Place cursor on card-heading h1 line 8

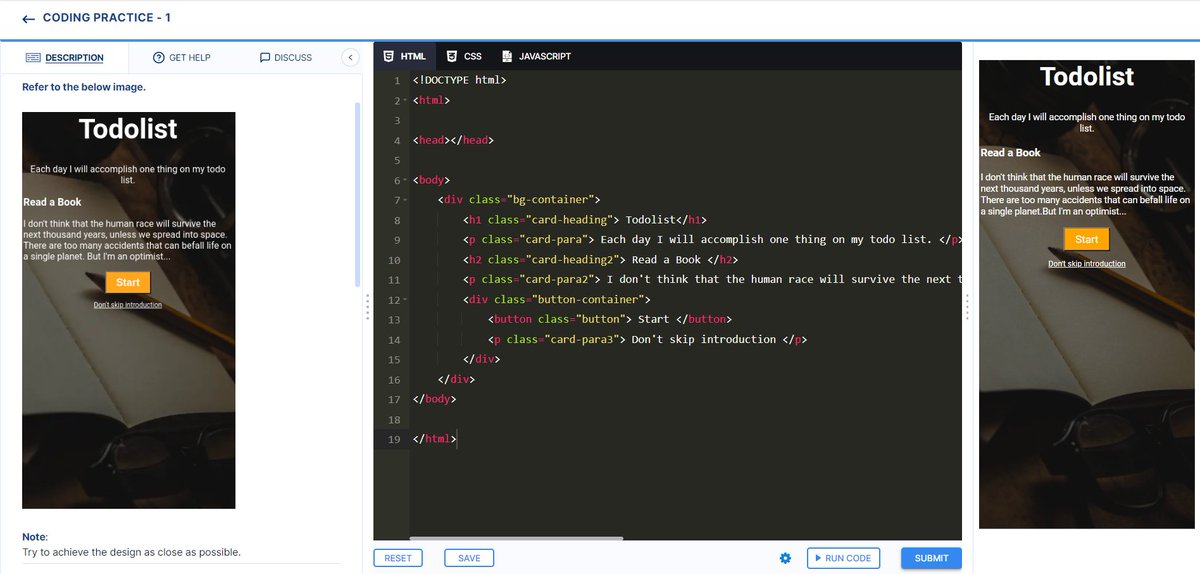coord(585,220)
